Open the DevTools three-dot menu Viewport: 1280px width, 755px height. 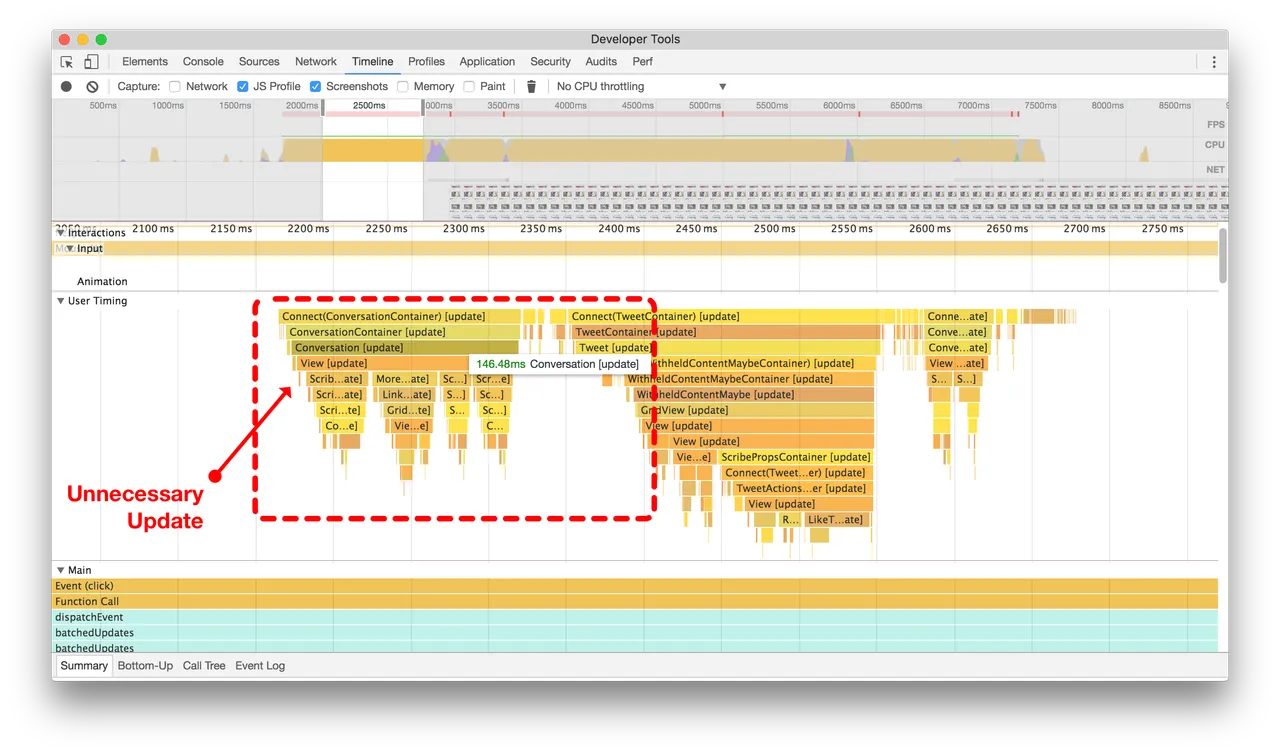[x=1213, y=61]
